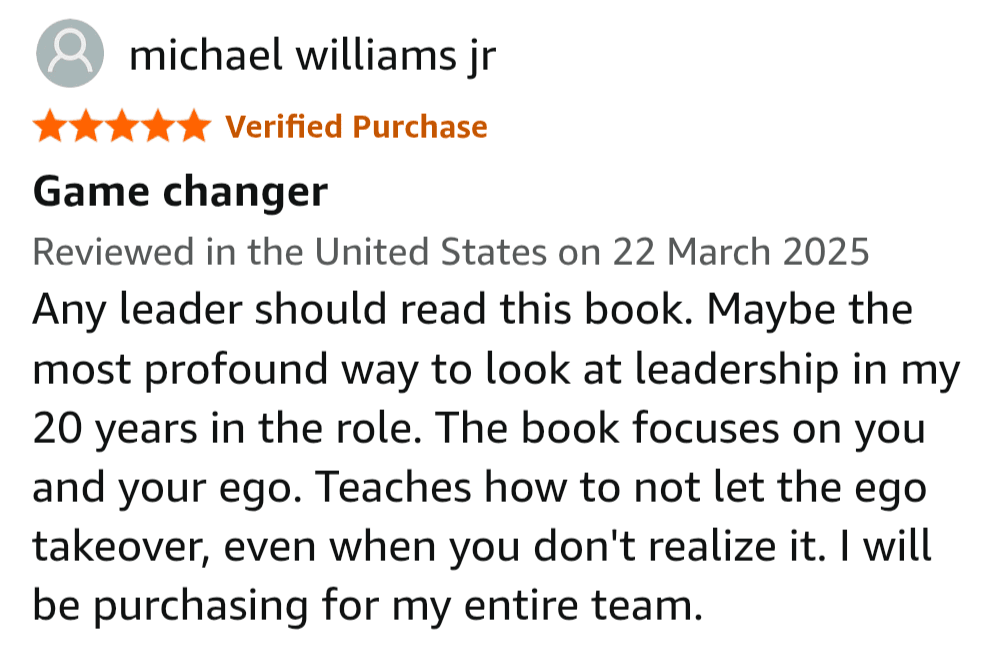Click the third orange rating star

(122, 126)
